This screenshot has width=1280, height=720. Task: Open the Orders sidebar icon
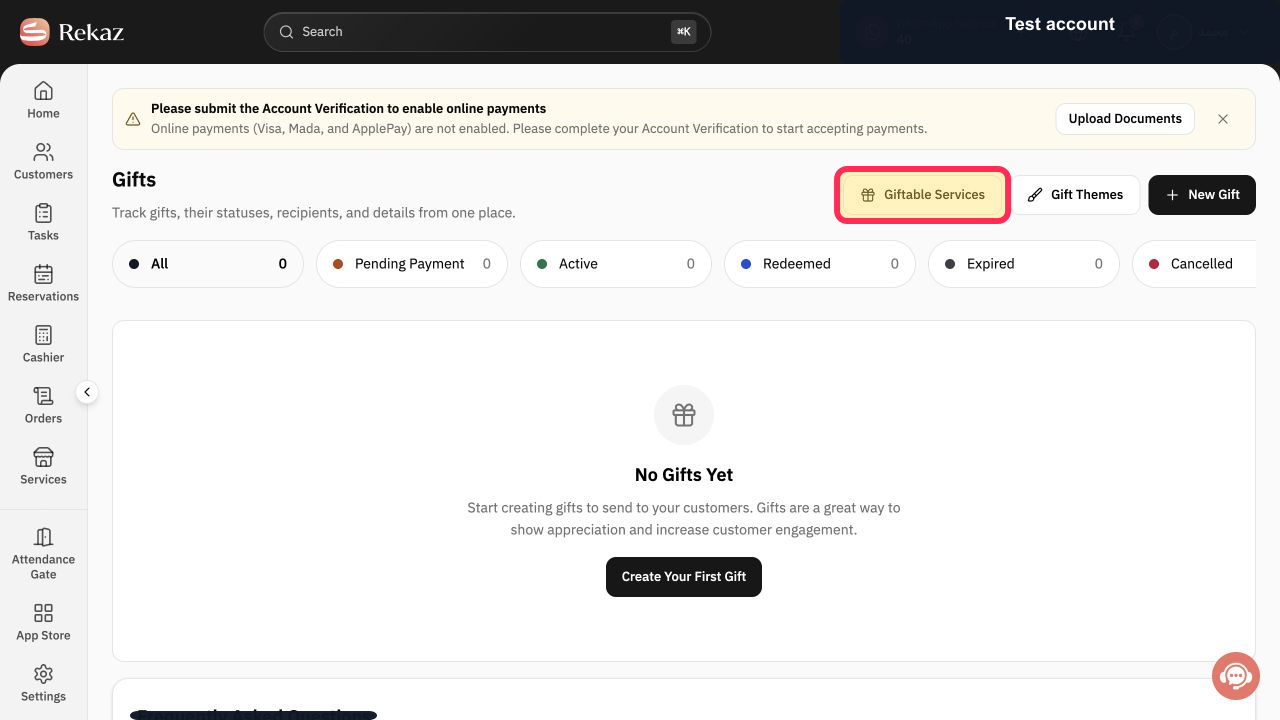click(x=43, y=396)
